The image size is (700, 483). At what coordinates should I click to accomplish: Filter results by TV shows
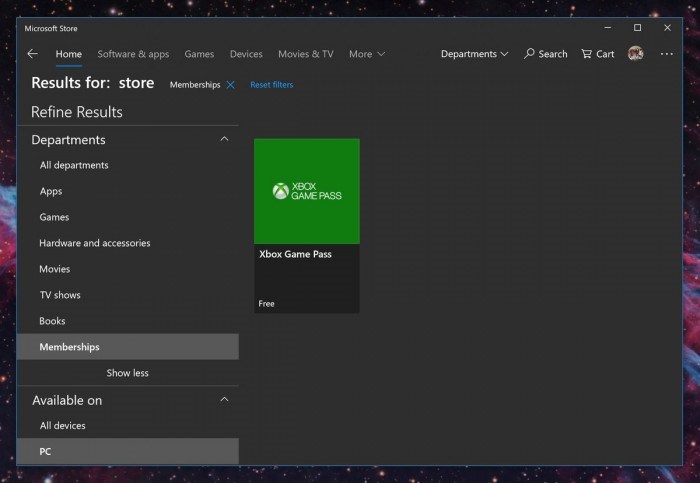point(128,295)
